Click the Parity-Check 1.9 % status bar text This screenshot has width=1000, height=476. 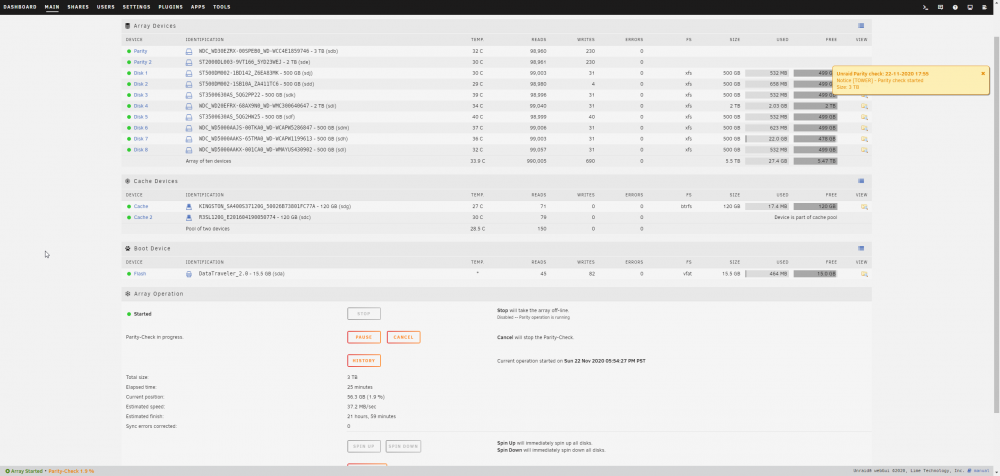point(71,471)
